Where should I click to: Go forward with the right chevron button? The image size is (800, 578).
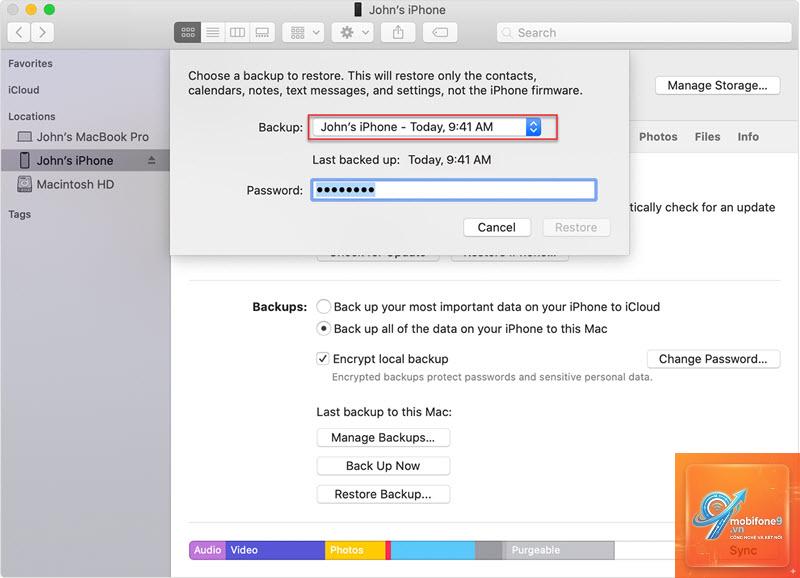(42, 33)
